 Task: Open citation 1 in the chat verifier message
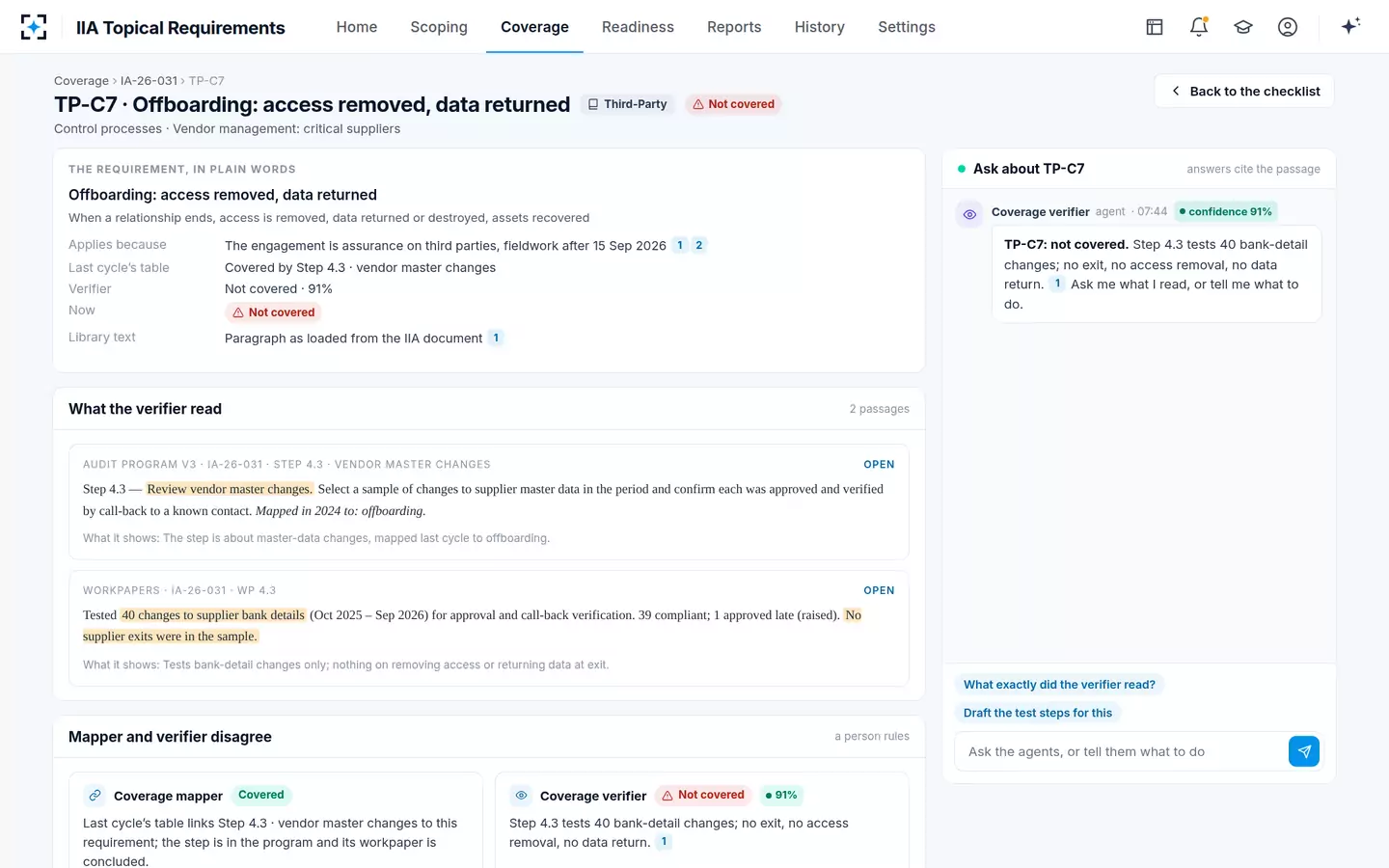[x=1057, y=284]
